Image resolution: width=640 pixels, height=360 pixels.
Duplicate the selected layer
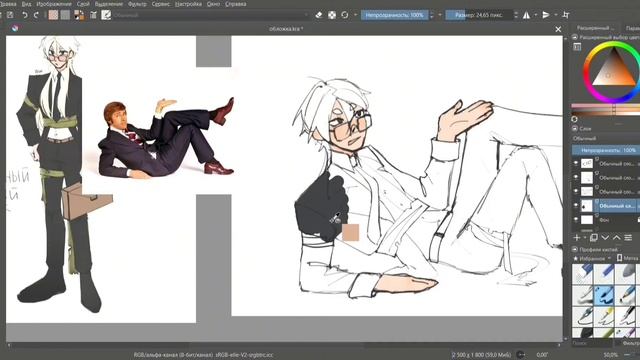point(593,237)
